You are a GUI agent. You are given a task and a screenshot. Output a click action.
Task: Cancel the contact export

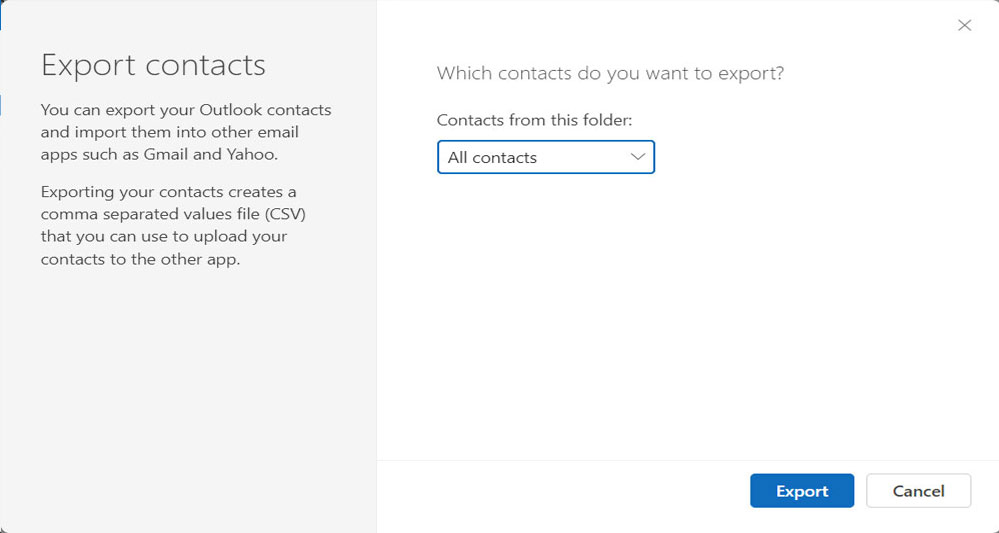(x=918, y=491)
